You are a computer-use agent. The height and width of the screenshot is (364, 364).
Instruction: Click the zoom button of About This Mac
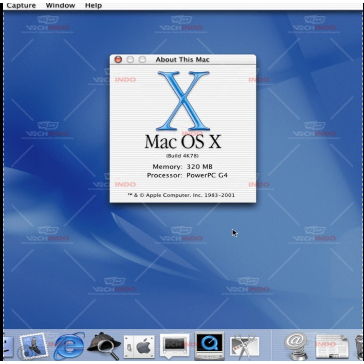pyautogui.click(x=142, y=60)
